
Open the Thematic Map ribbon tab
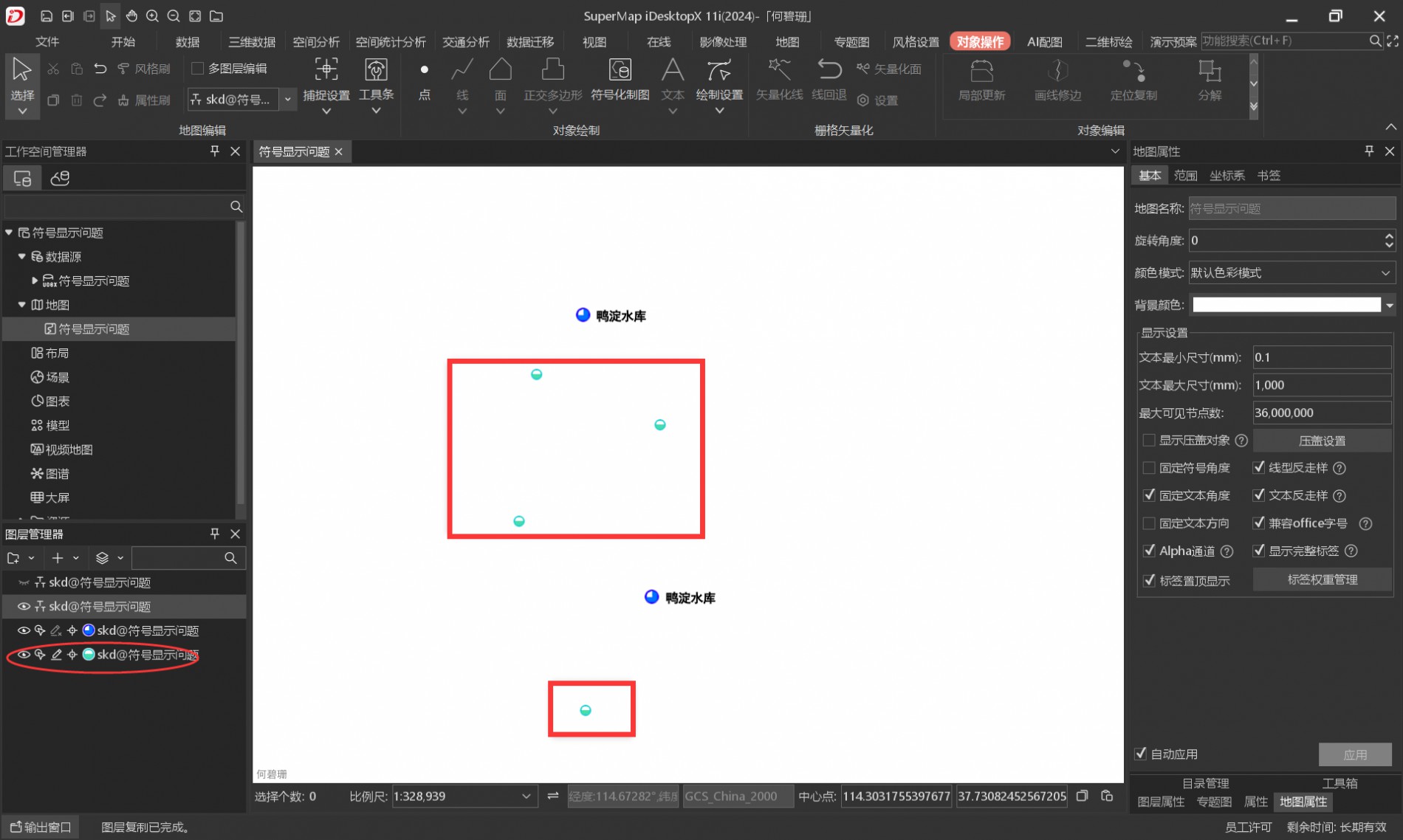(x=851, y=41)
